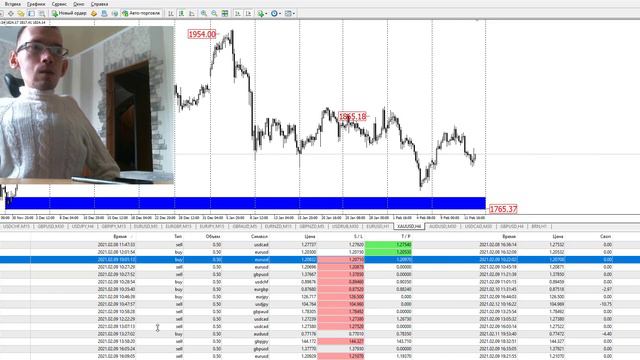The height and width of the screenshot is (360, 640).
Task: Select the trade row dated 2021.02.09 16:05:24
Action: click(x=320, y=349)
